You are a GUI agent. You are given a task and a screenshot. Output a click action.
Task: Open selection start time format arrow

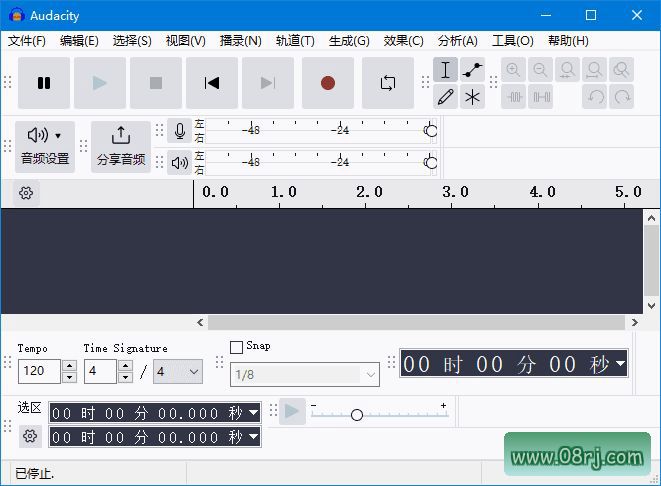tap(254, 412)
